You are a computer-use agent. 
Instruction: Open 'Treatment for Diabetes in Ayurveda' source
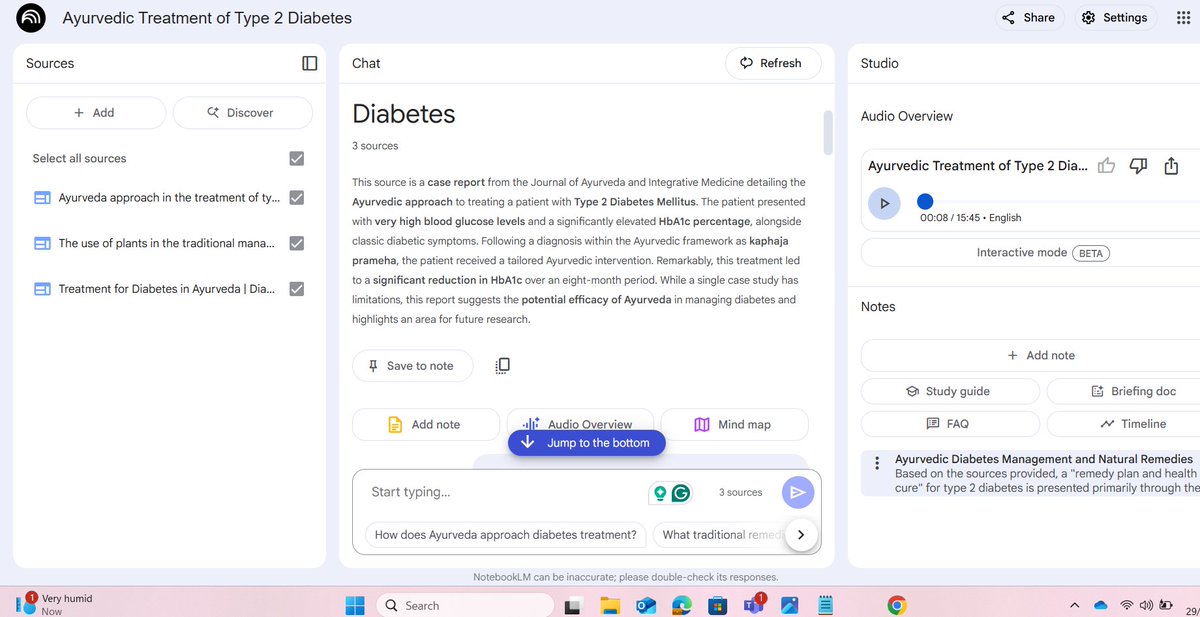167,289
